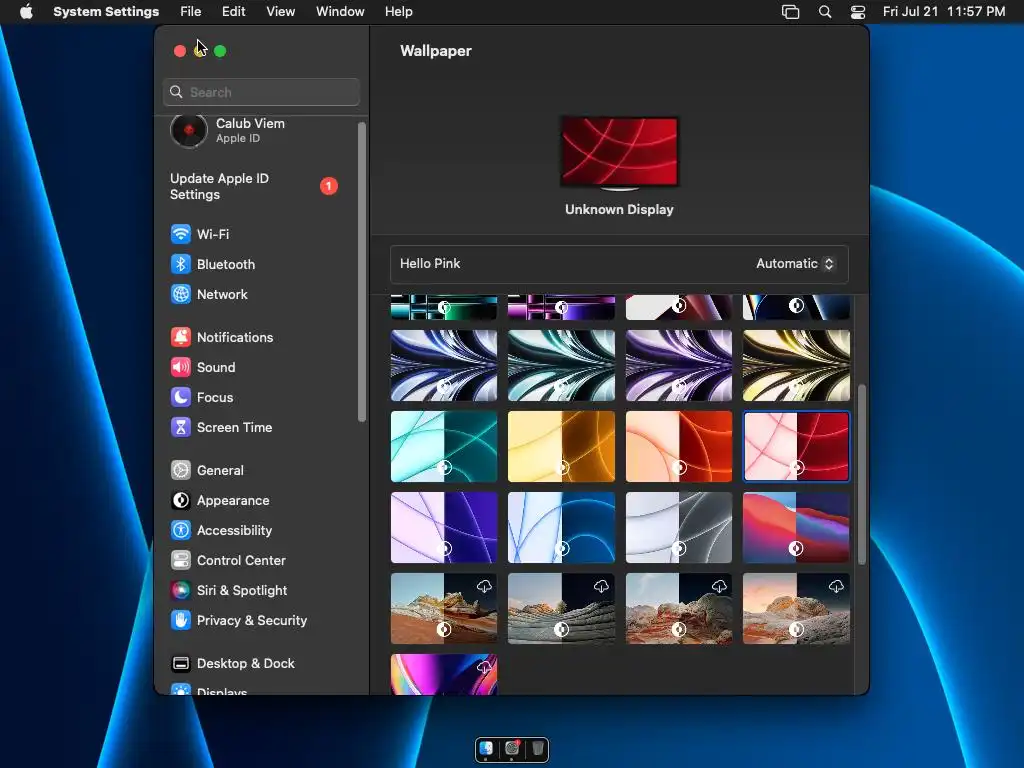Click the Bluetooth sidebar icon
The image size is (1024, 768).
pyautogui.click(x=181, y=264)
